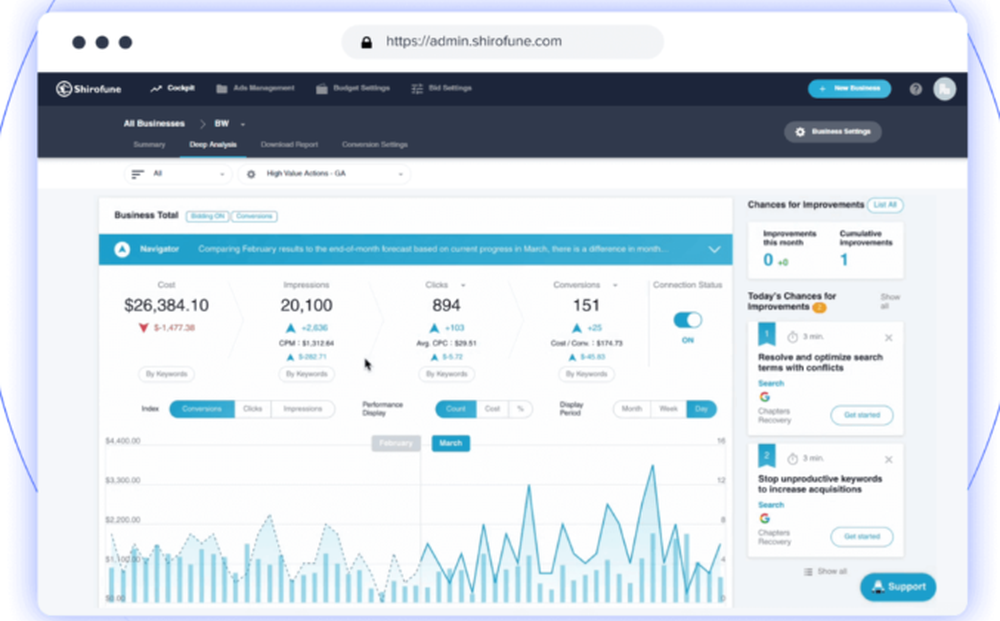
Task: Toggle the Connection Status switch
Action: pyautogui.click(x=688, y=319)
